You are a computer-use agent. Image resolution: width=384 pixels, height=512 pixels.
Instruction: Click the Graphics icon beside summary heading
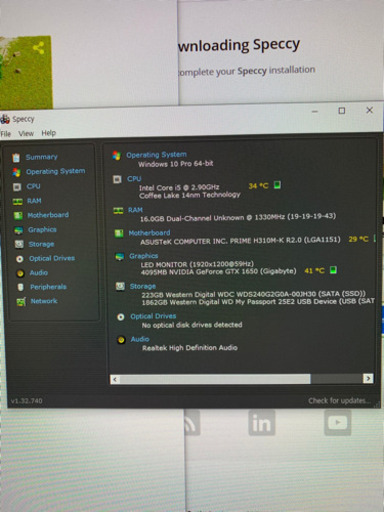click(x=119, y=257)
